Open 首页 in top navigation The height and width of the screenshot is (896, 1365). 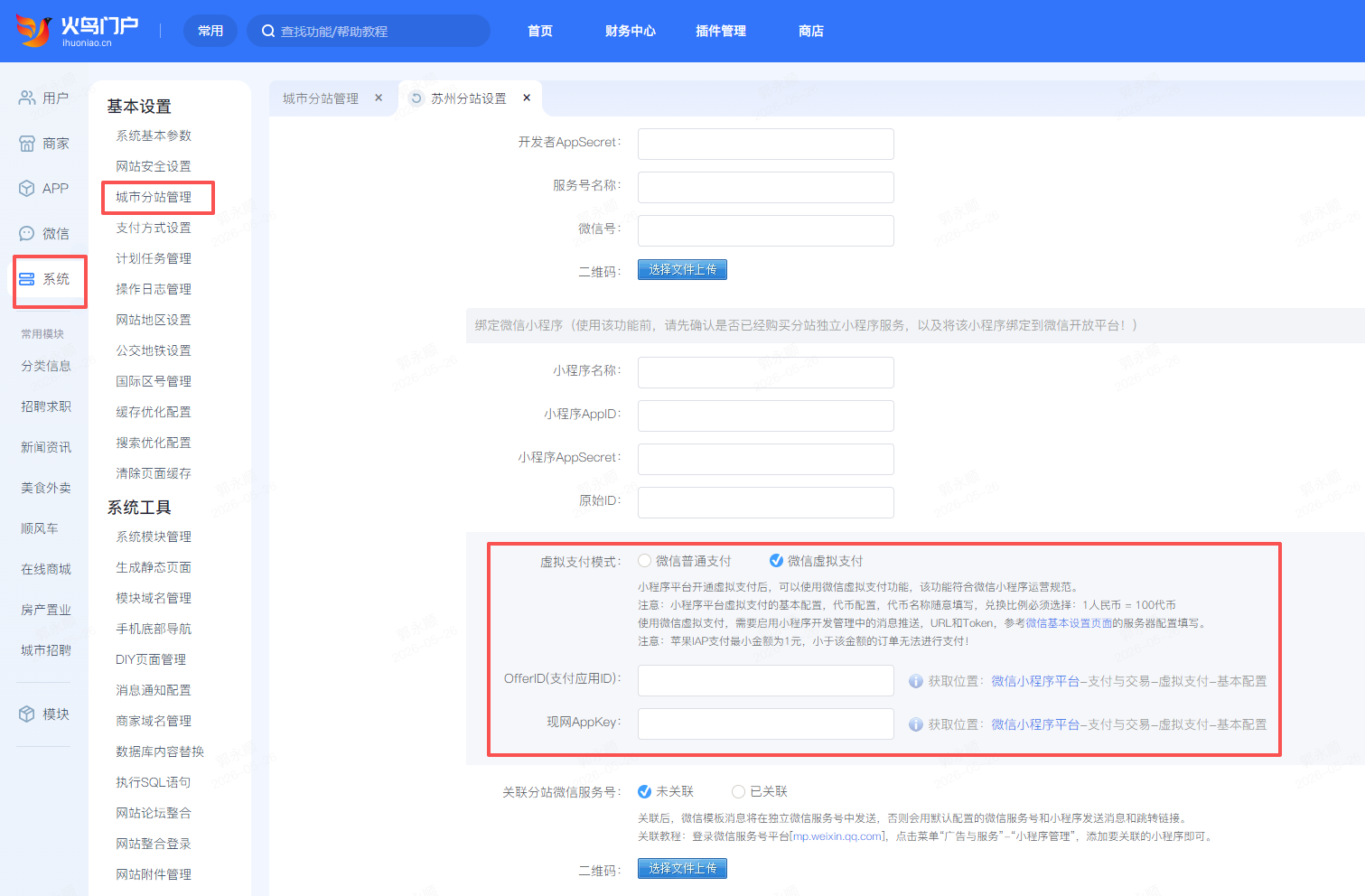pos(540,31)
